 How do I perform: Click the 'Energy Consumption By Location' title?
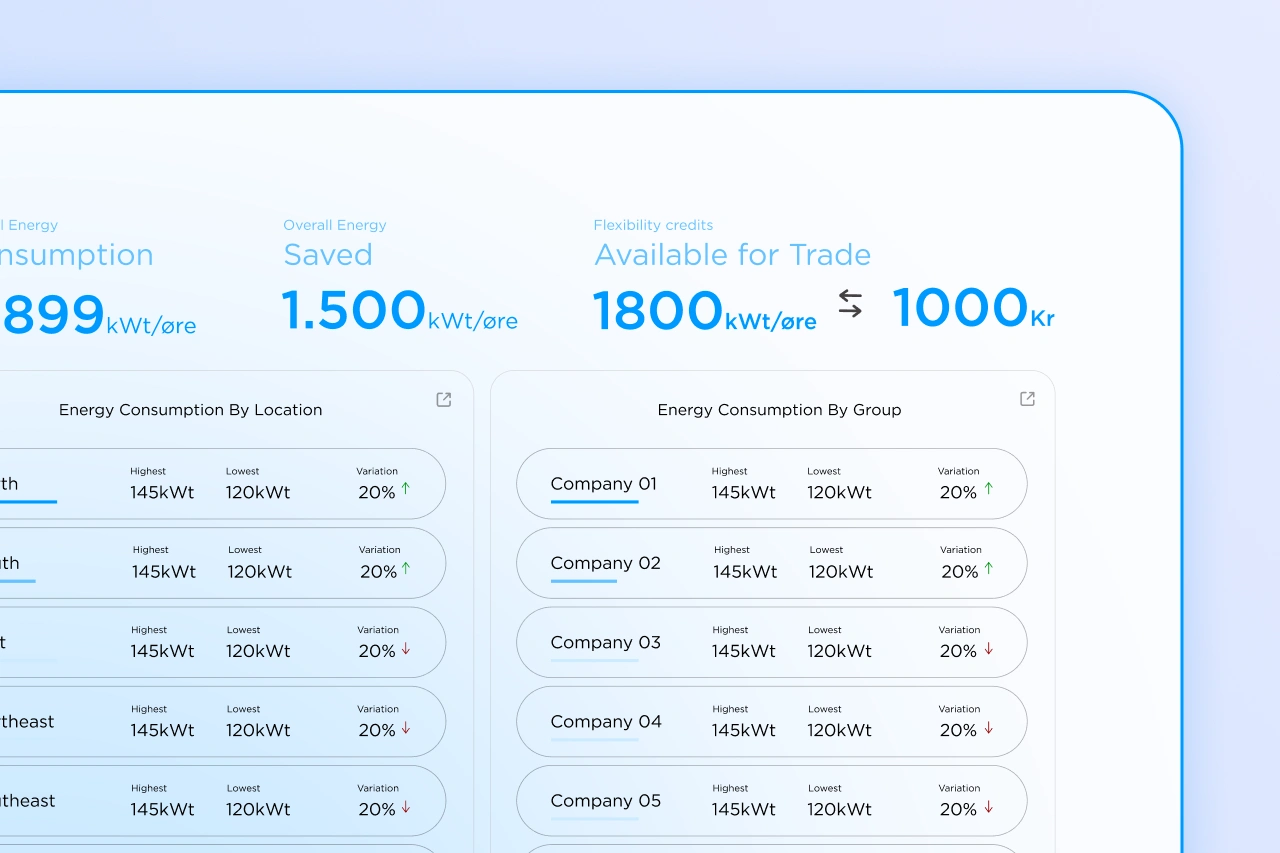tap(191, 410)
